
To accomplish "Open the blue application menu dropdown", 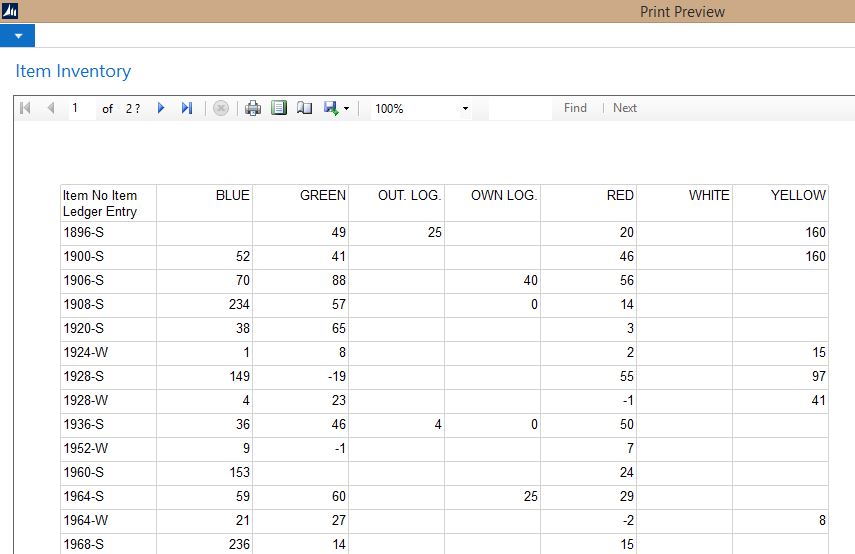I will 17,36.
